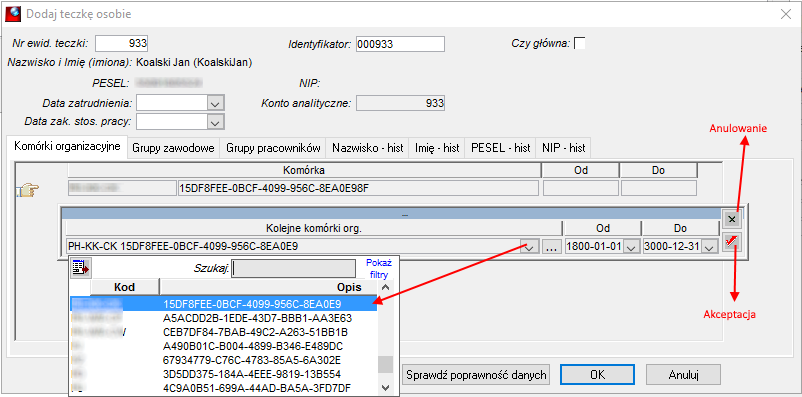Click the cancel (X) icon beside organizational units row

[x=732, y=219]
